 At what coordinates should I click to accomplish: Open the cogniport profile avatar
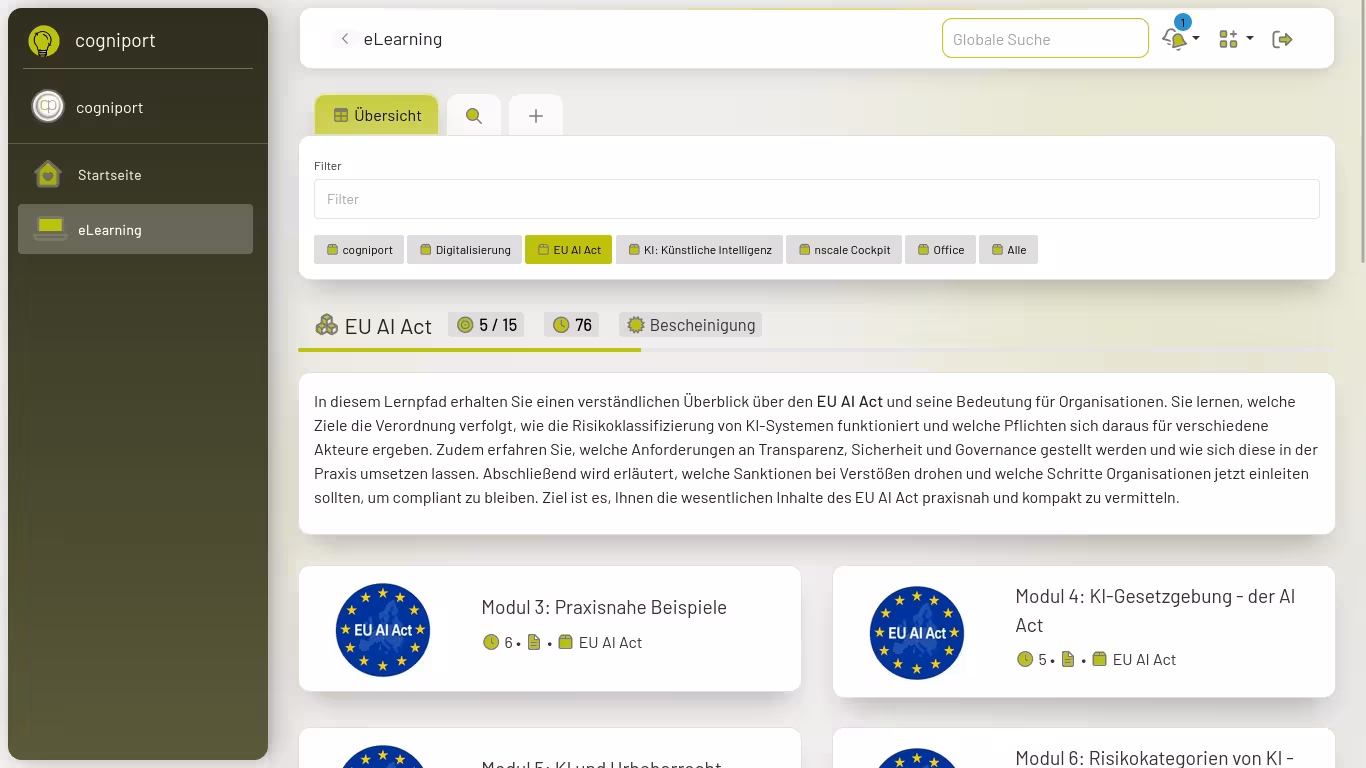(x=48, y=106)
